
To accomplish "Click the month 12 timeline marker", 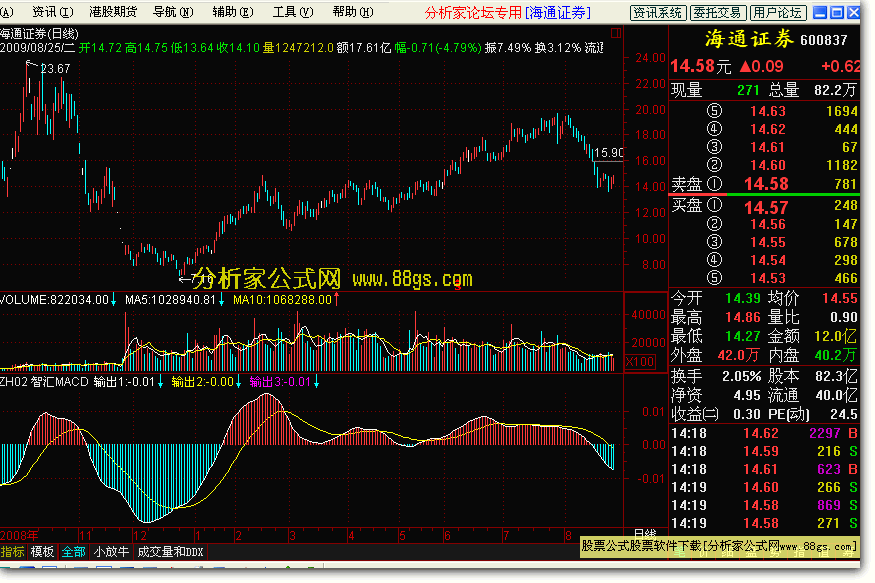I will point(140,536).
